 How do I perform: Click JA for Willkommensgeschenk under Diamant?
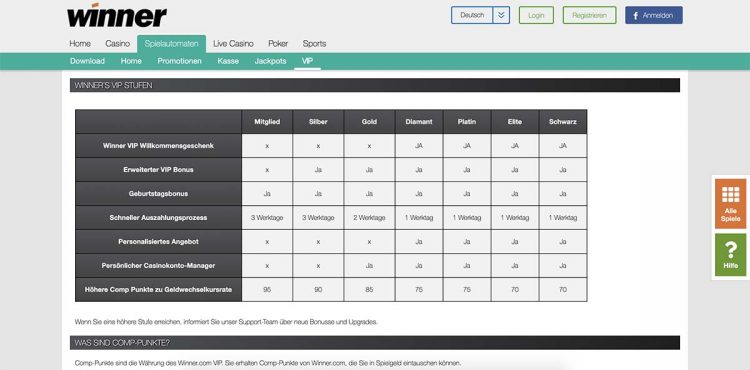419,146
